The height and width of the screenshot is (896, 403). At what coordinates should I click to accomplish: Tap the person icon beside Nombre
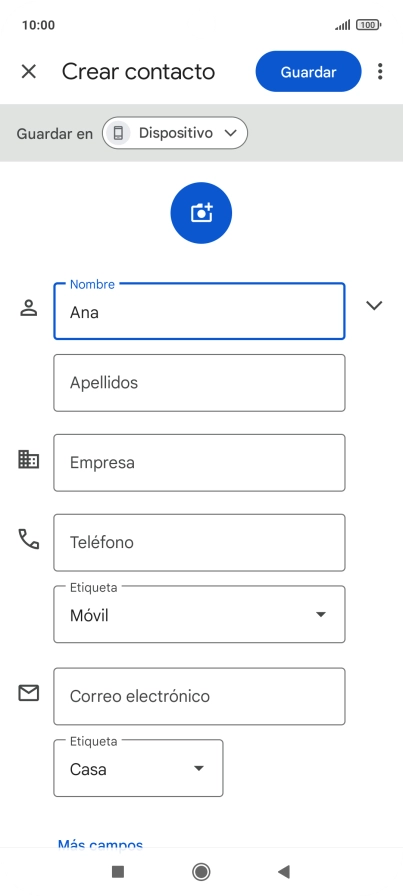pos(29,307)
